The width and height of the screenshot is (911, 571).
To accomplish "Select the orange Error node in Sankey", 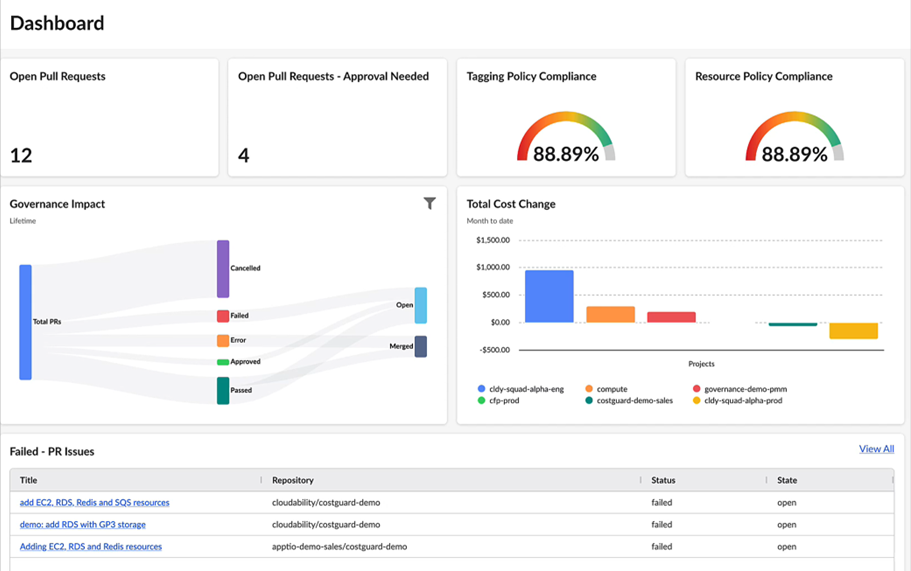I will pyautogui.click(x=223, y=340).
